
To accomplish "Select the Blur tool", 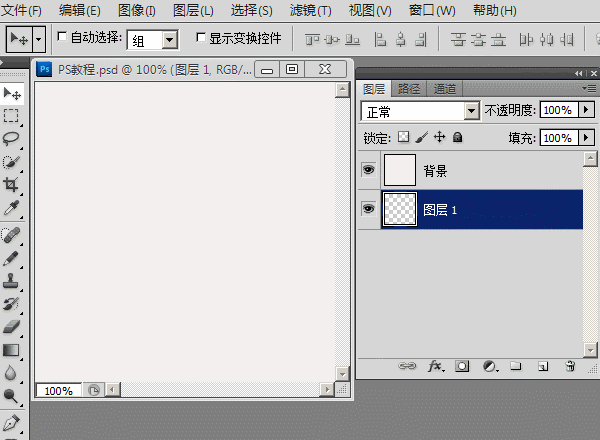I will [x=11, y=373].
